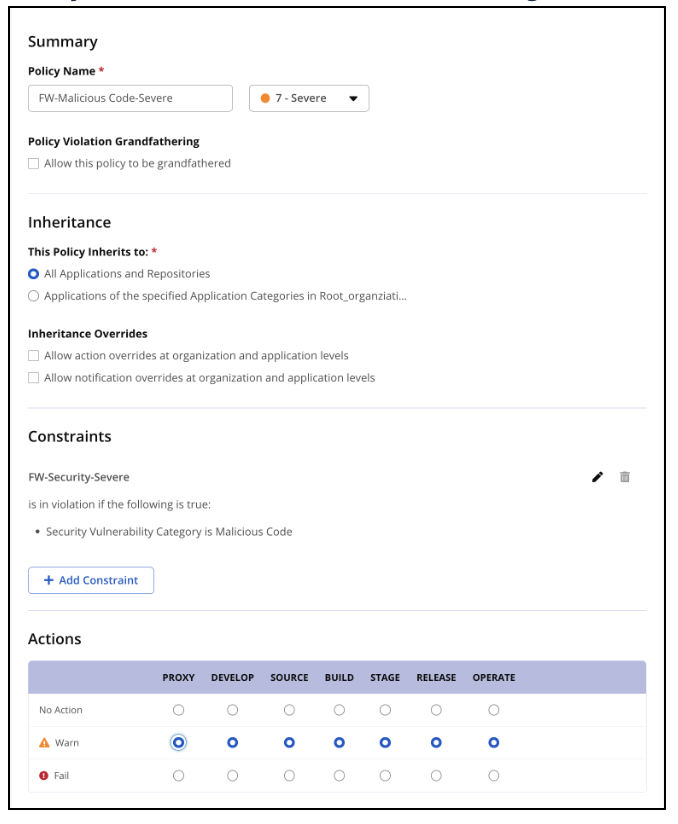
Task: Click the Constraints section heading
Action: 69,436
